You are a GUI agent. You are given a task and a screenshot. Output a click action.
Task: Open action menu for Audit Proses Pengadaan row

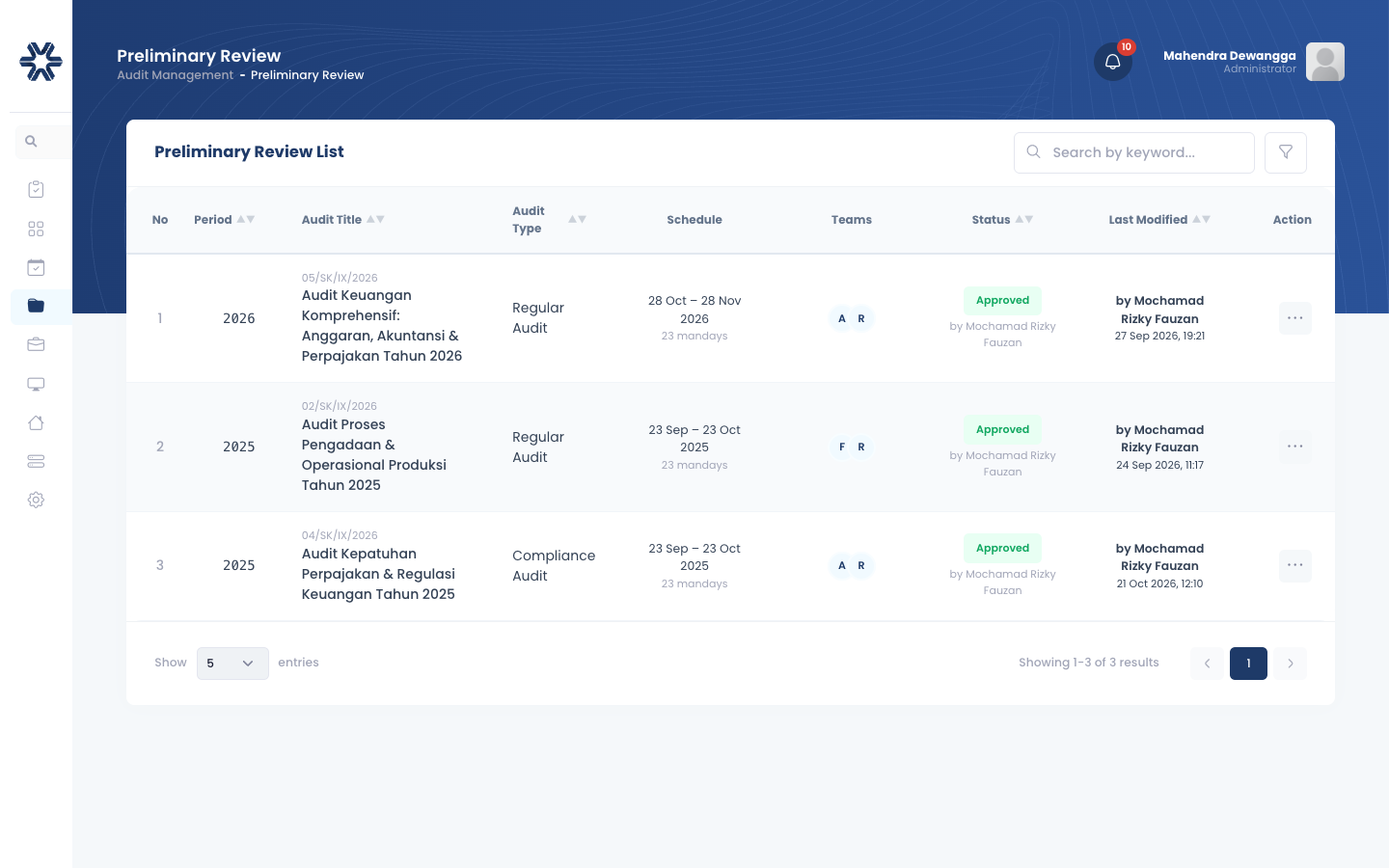(1295, 447)
